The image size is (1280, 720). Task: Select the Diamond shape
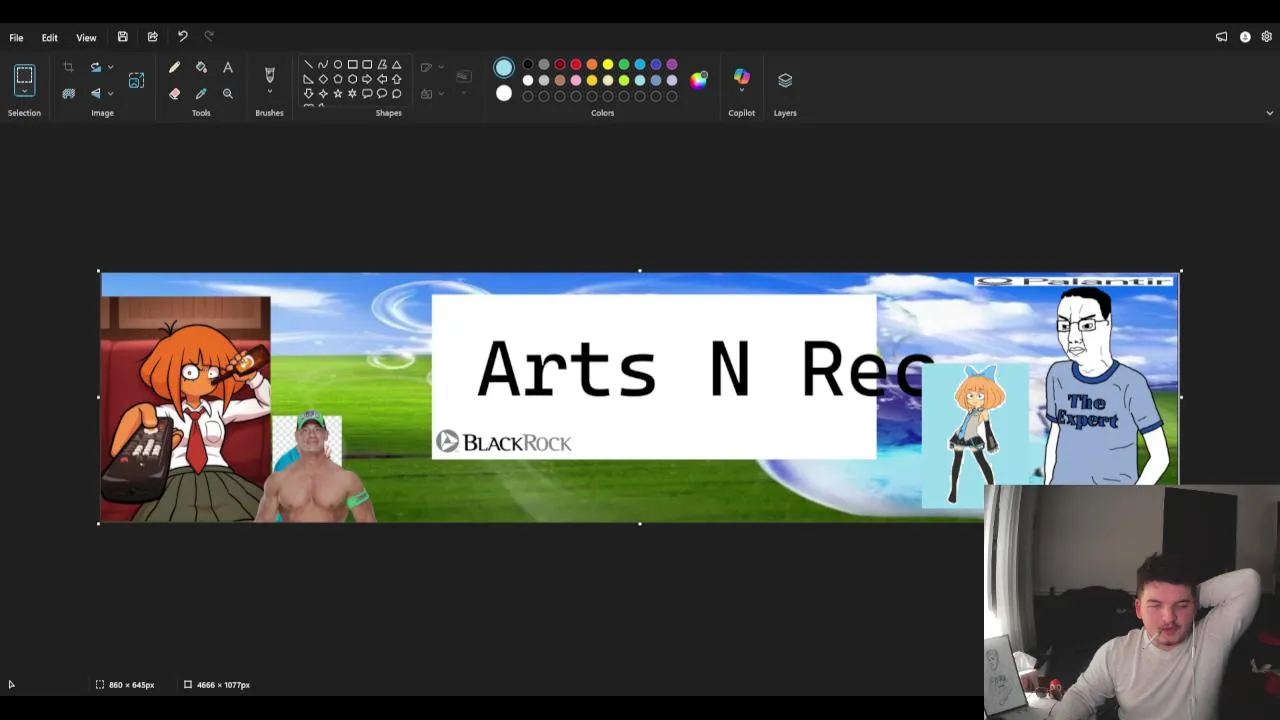(323, 79)
